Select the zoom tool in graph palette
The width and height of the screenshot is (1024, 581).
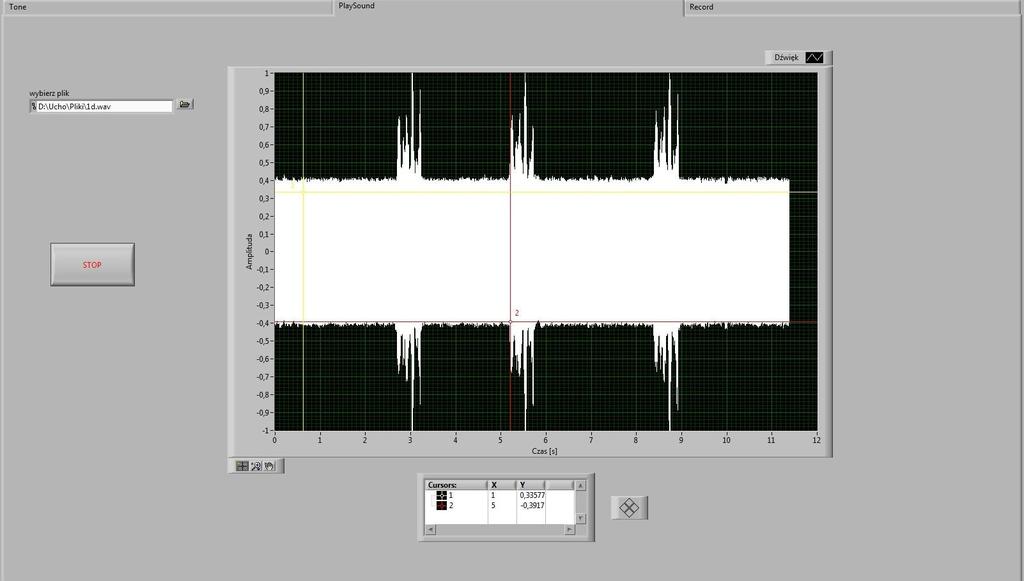pyautogui.click(x=256, y=466)
